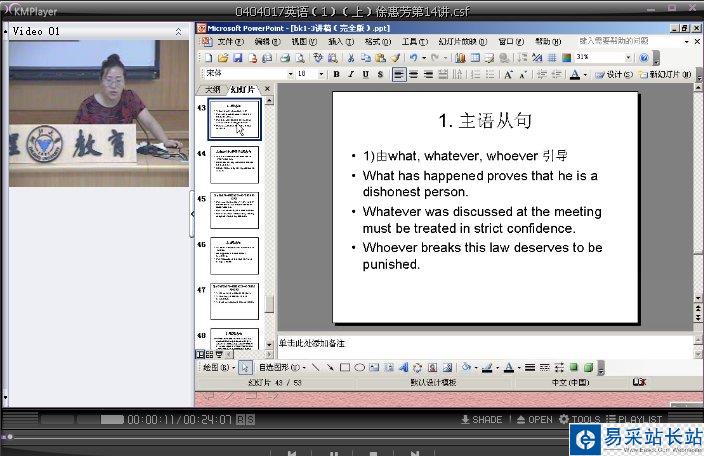Center align the text
Viewport: 704px width, 456px height.
pos(414,74)
